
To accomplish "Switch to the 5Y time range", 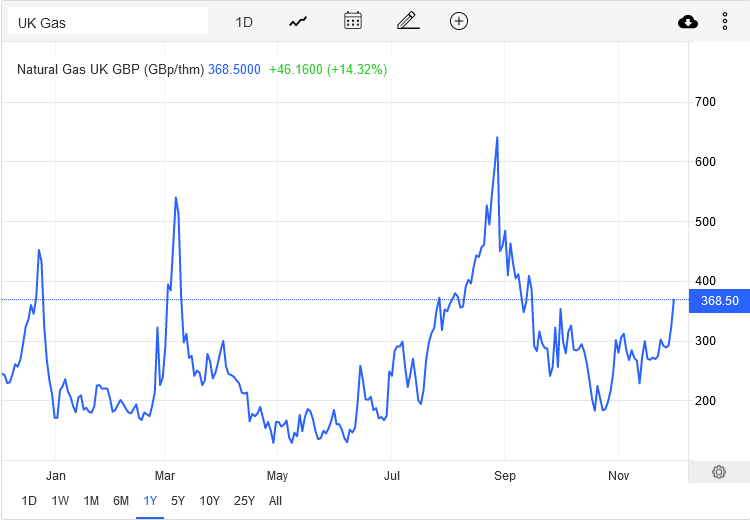I will (x=178, y=501).
